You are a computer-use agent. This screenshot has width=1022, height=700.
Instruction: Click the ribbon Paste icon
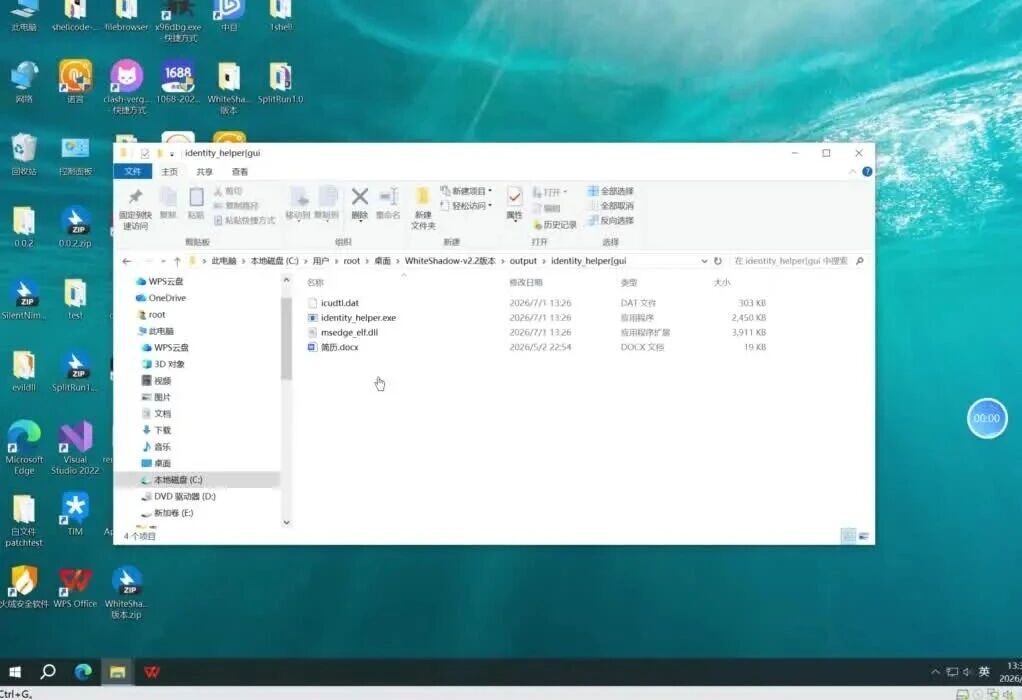(x=196, y=203)
